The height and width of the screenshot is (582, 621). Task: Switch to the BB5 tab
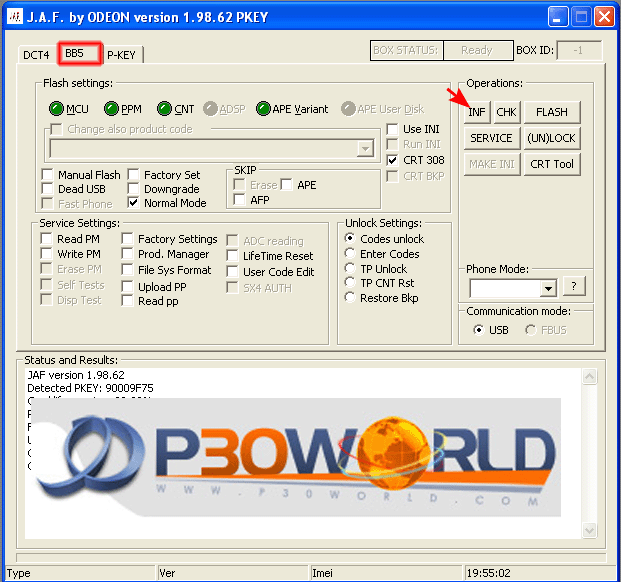(x=80, y=53)
